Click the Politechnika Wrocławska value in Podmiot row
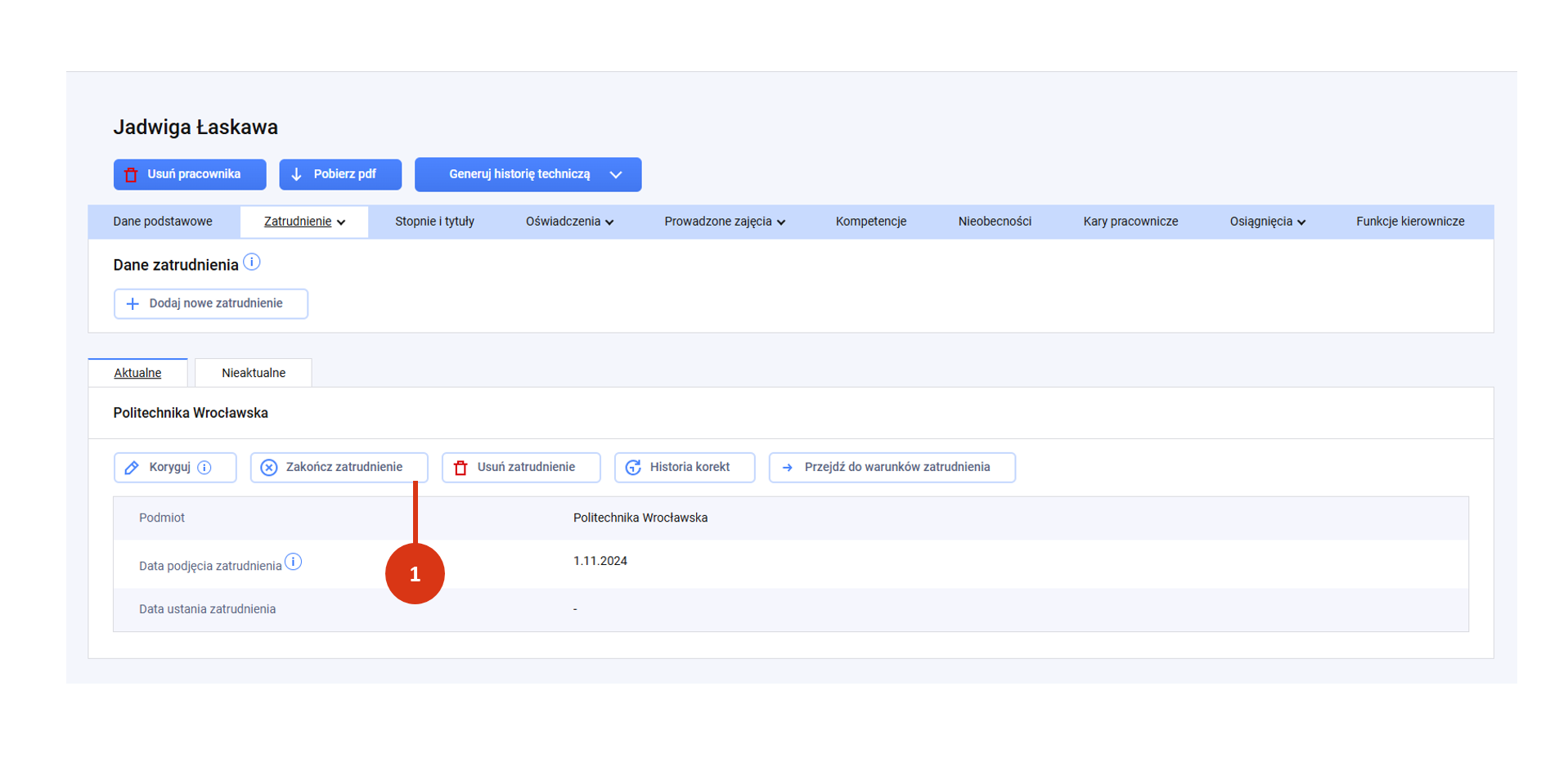This screenshot has width=1568, height=758. (x=640, y=518)
